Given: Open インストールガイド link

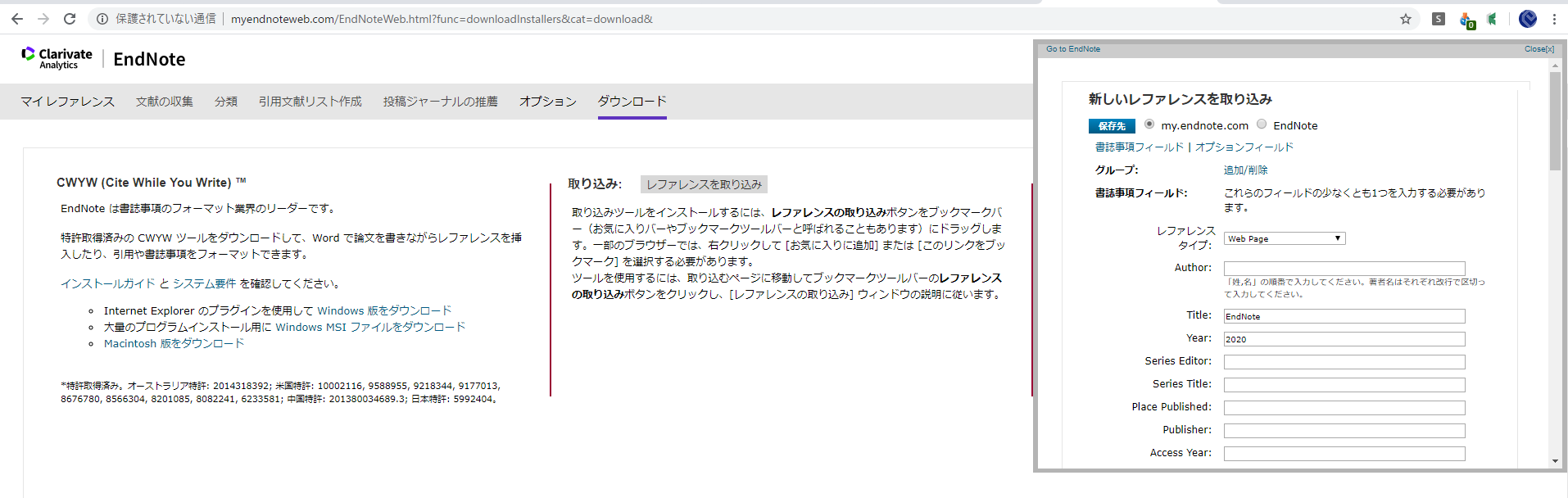Looking at the screenshot, I should [x=108, y=283].
